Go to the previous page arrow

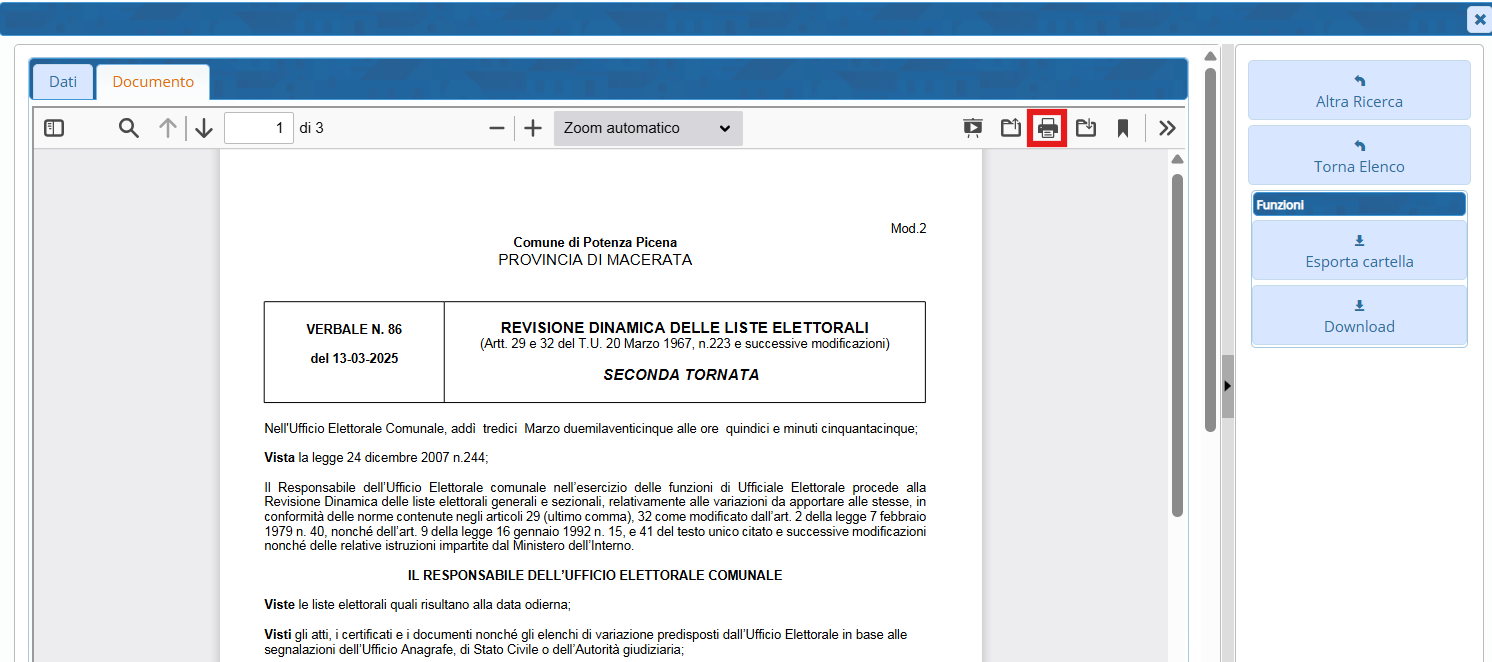[168, 128]
